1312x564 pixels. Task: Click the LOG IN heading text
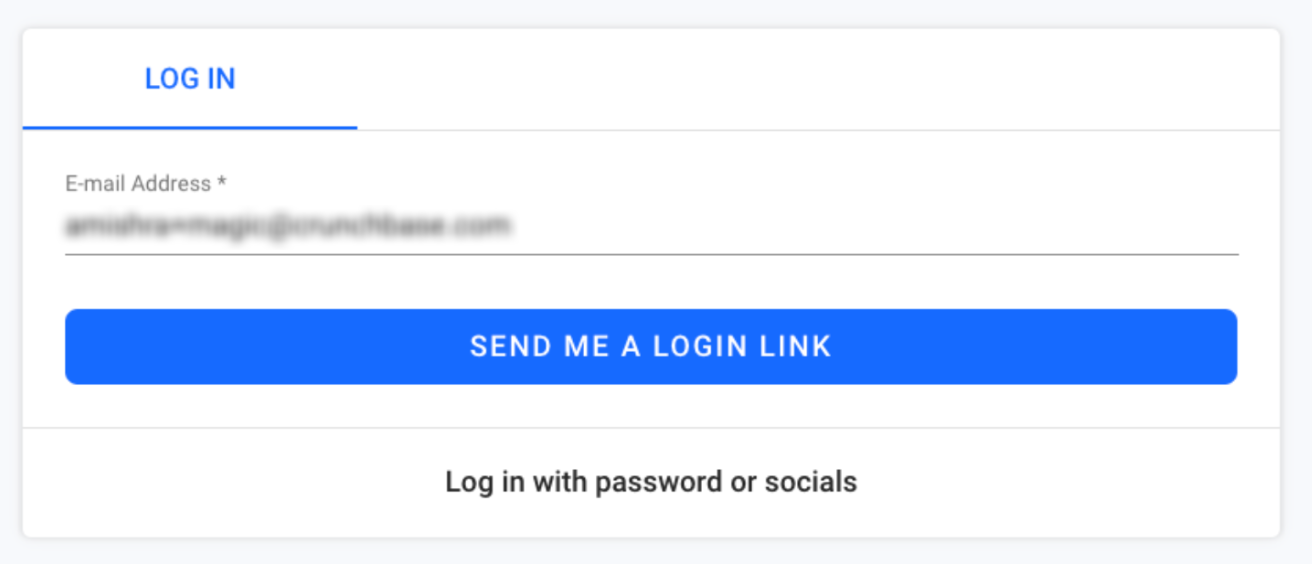190,79
